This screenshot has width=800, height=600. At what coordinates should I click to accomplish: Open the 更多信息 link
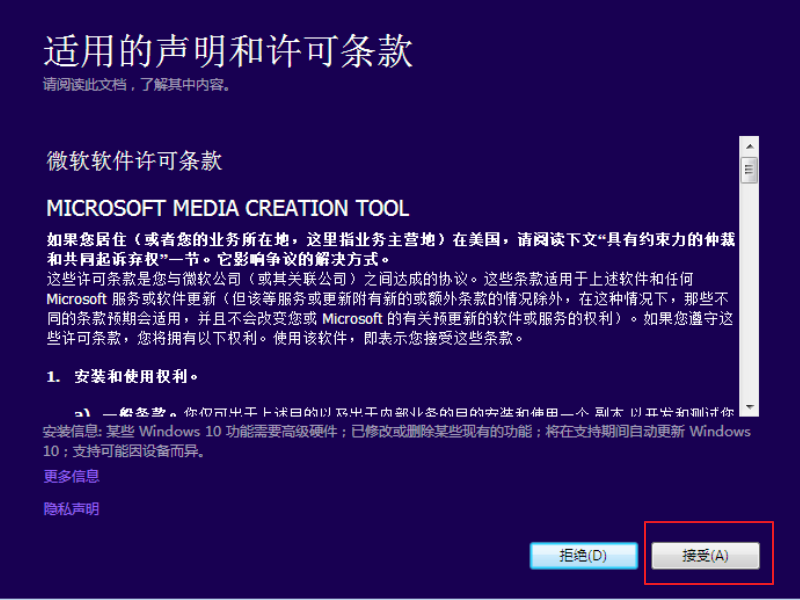point(71,477)
